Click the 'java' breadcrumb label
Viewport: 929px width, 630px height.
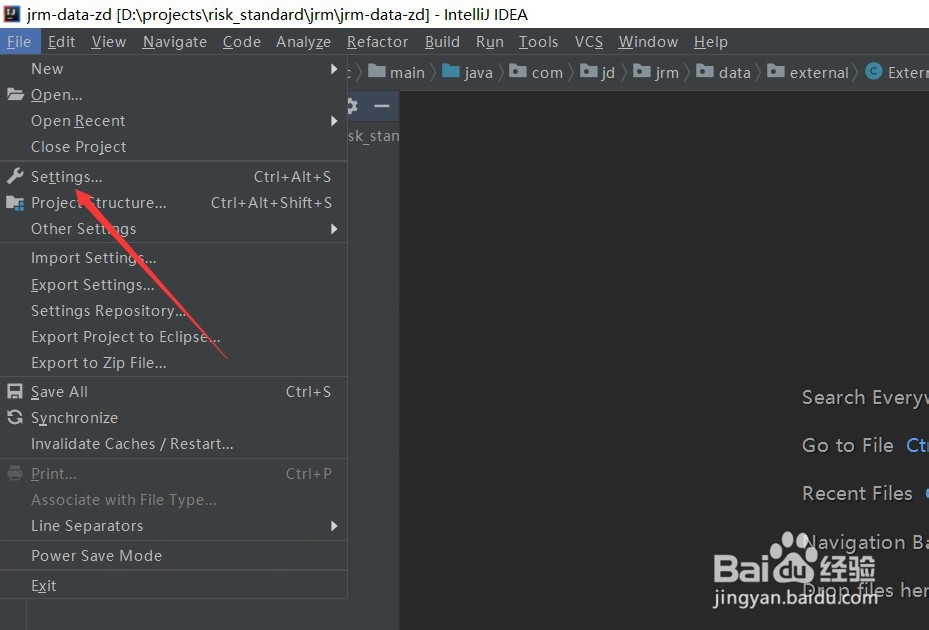click(x=478, y=73)
